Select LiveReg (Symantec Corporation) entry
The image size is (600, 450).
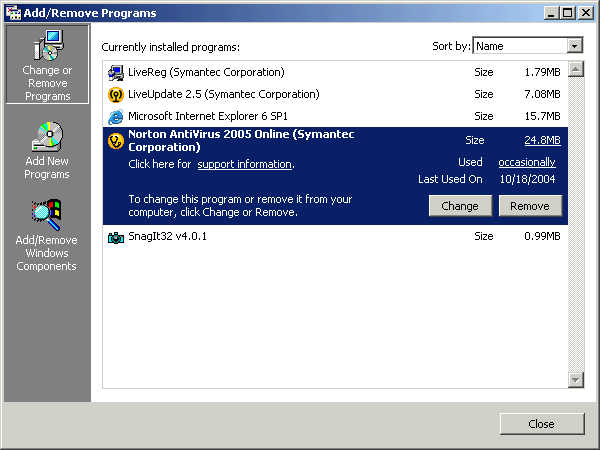pos(206,72)
